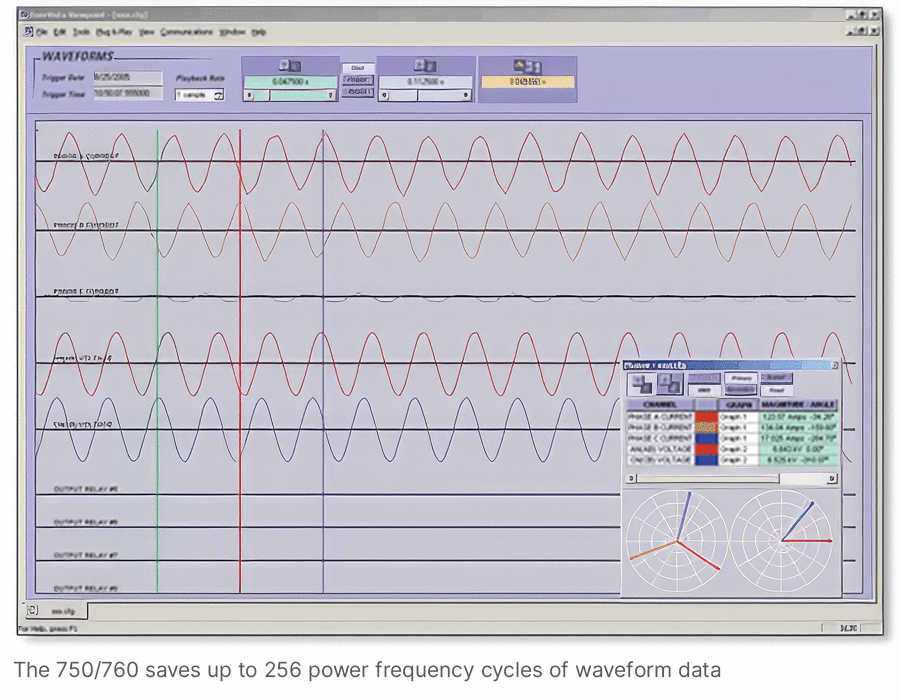Click first large icon in phasor panel
The width and height of the screenshot is (900, 700).
[641, 384]
